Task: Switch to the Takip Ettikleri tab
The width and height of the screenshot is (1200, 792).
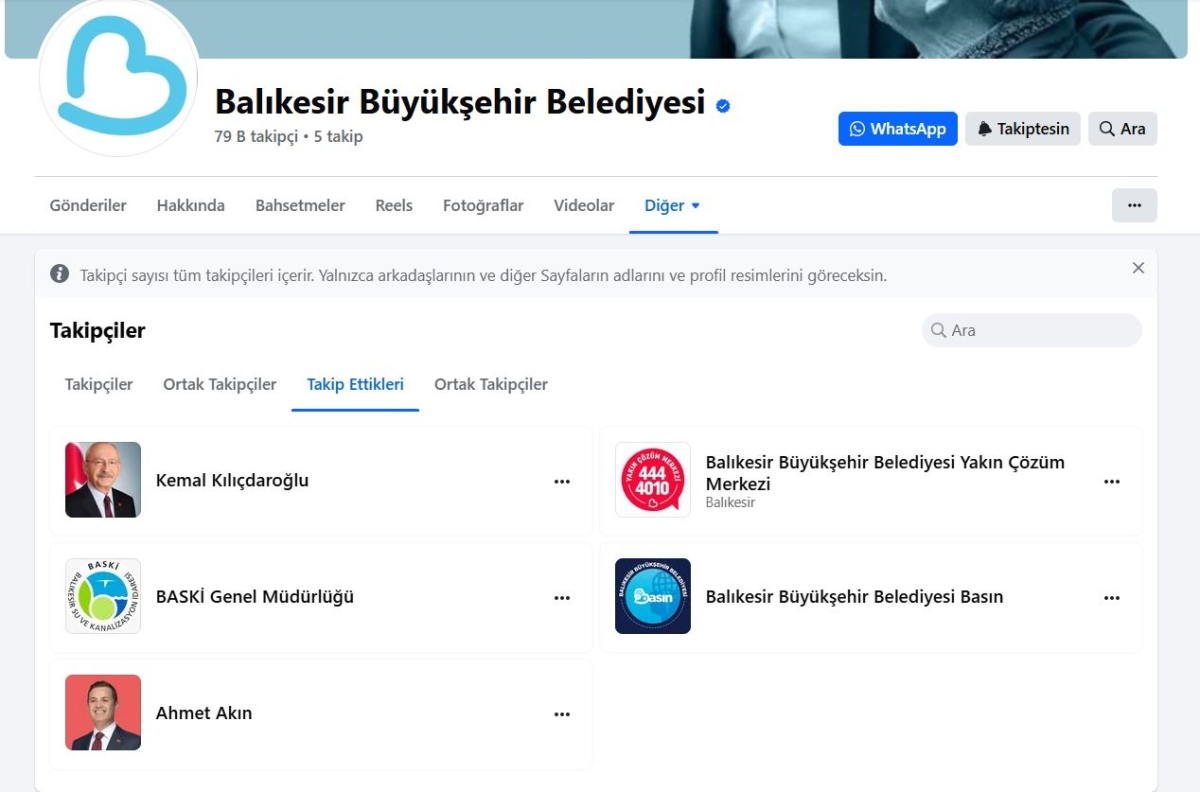Action: tap(355, 385)
